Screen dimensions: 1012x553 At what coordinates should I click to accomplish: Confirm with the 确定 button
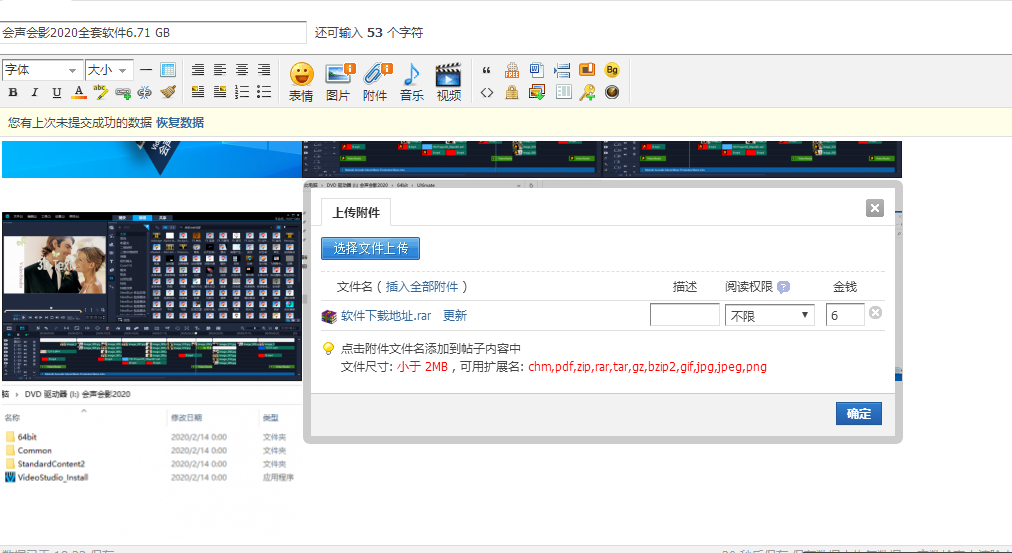point(858,414)
